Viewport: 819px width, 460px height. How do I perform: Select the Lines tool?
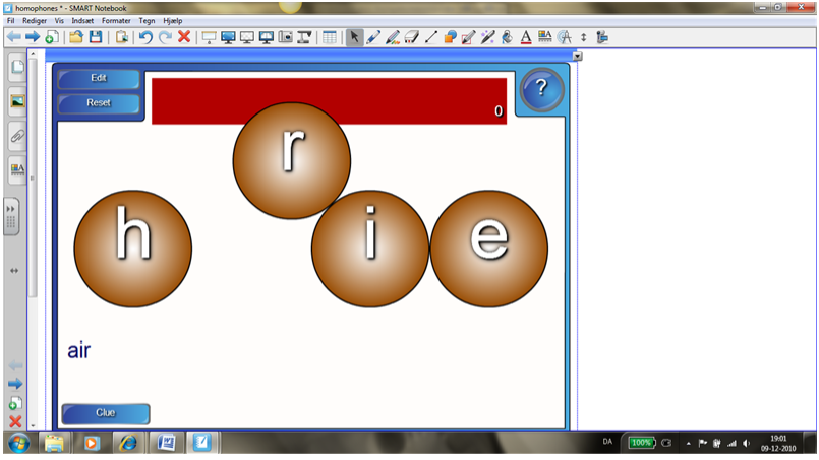(x=431, y=37)
